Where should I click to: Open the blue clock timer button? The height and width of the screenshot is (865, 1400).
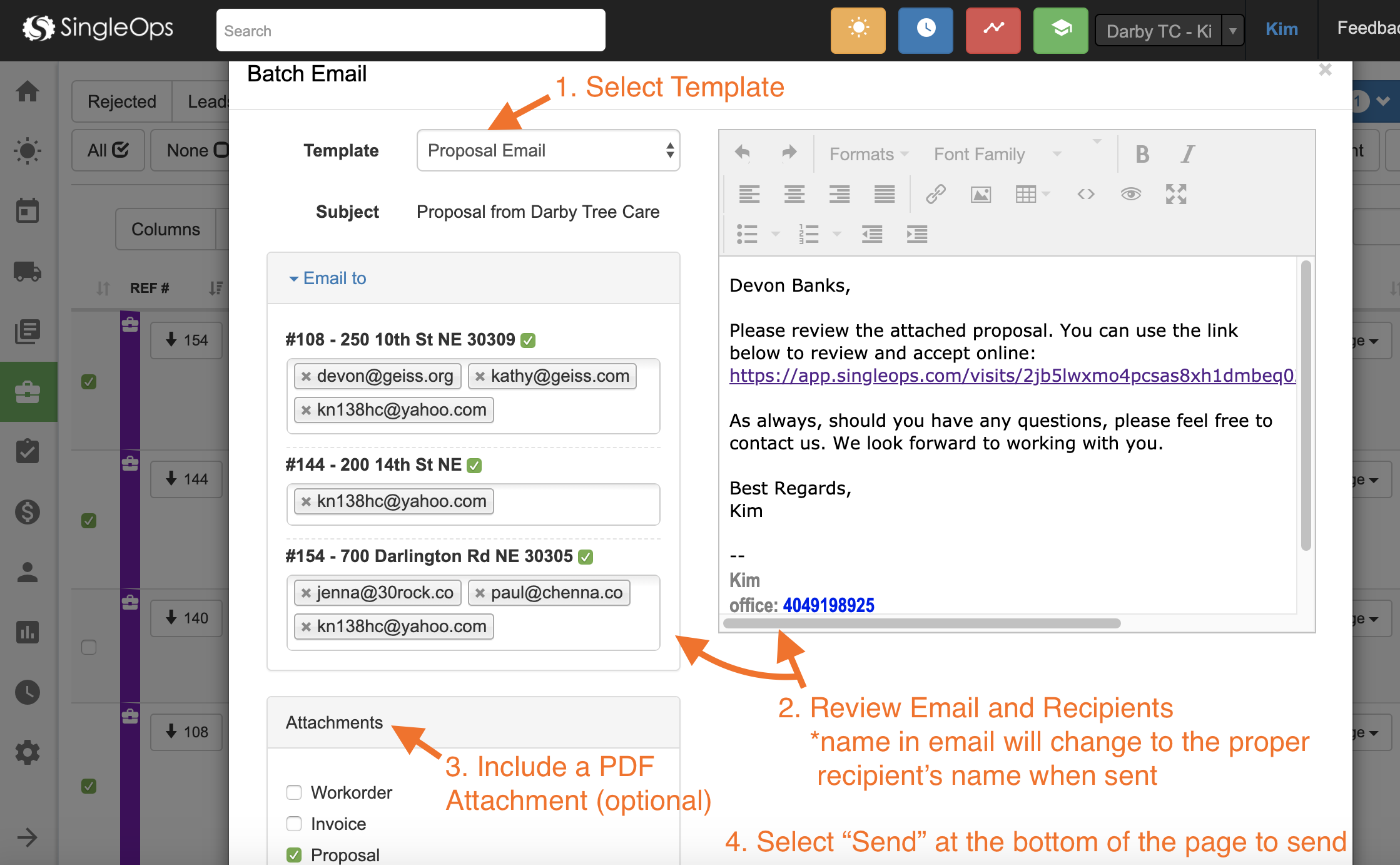[925, 30]
